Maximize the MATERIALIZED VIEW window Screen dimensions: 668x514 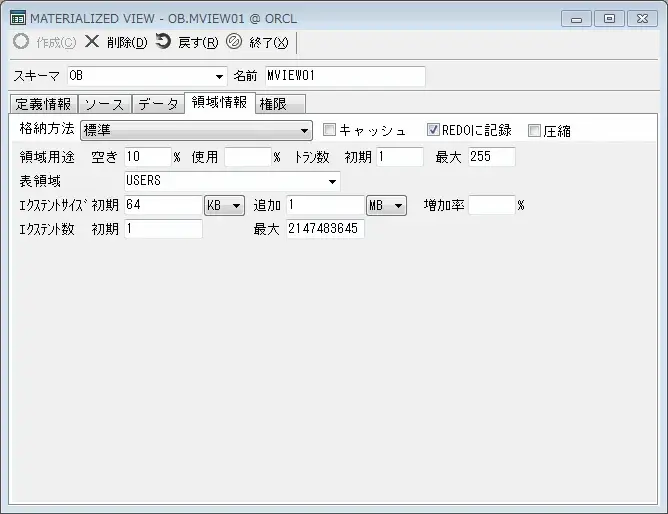click(609, 19)
